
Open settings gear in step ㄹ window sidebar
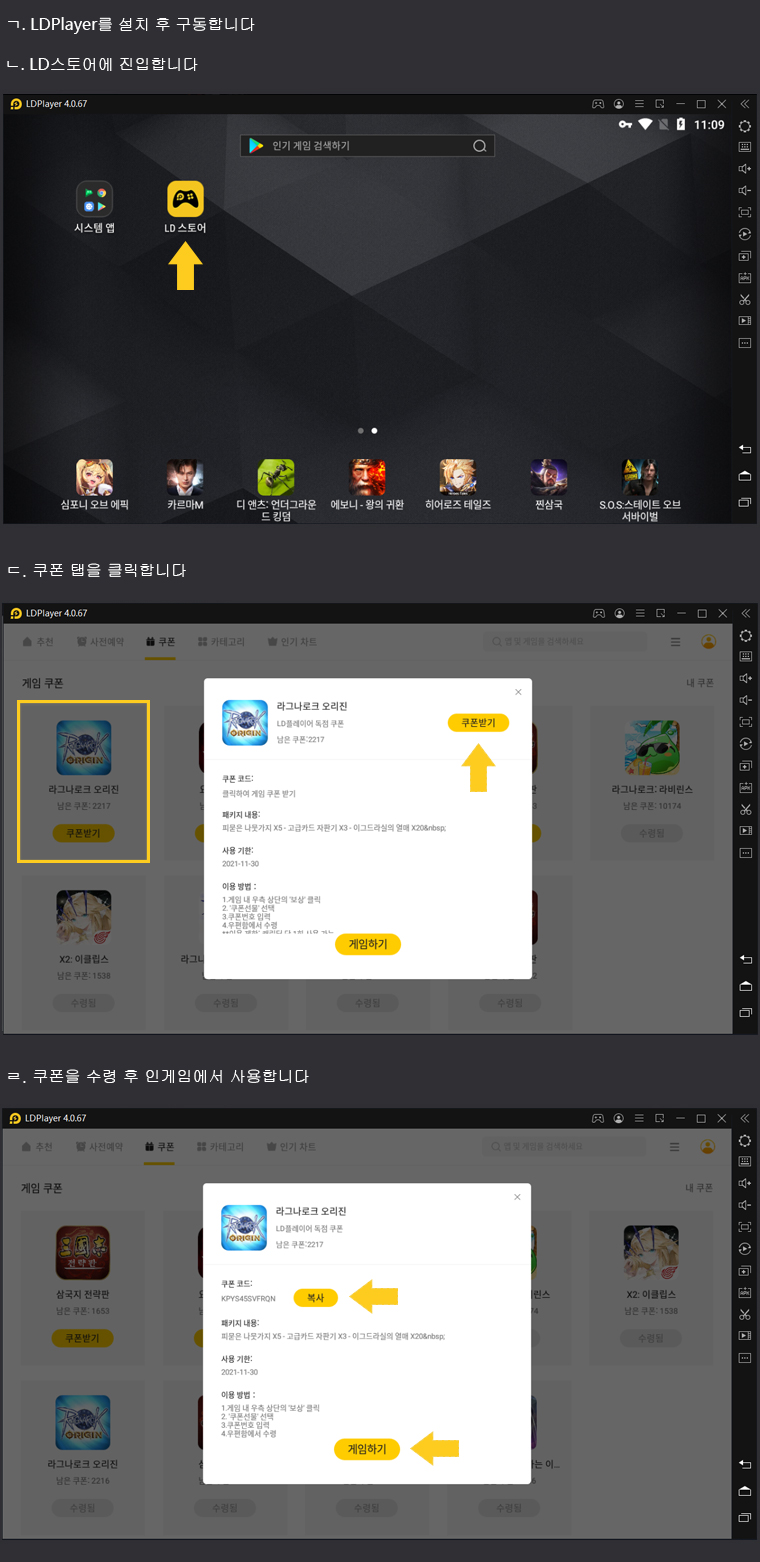click(x=745, y=1140)
